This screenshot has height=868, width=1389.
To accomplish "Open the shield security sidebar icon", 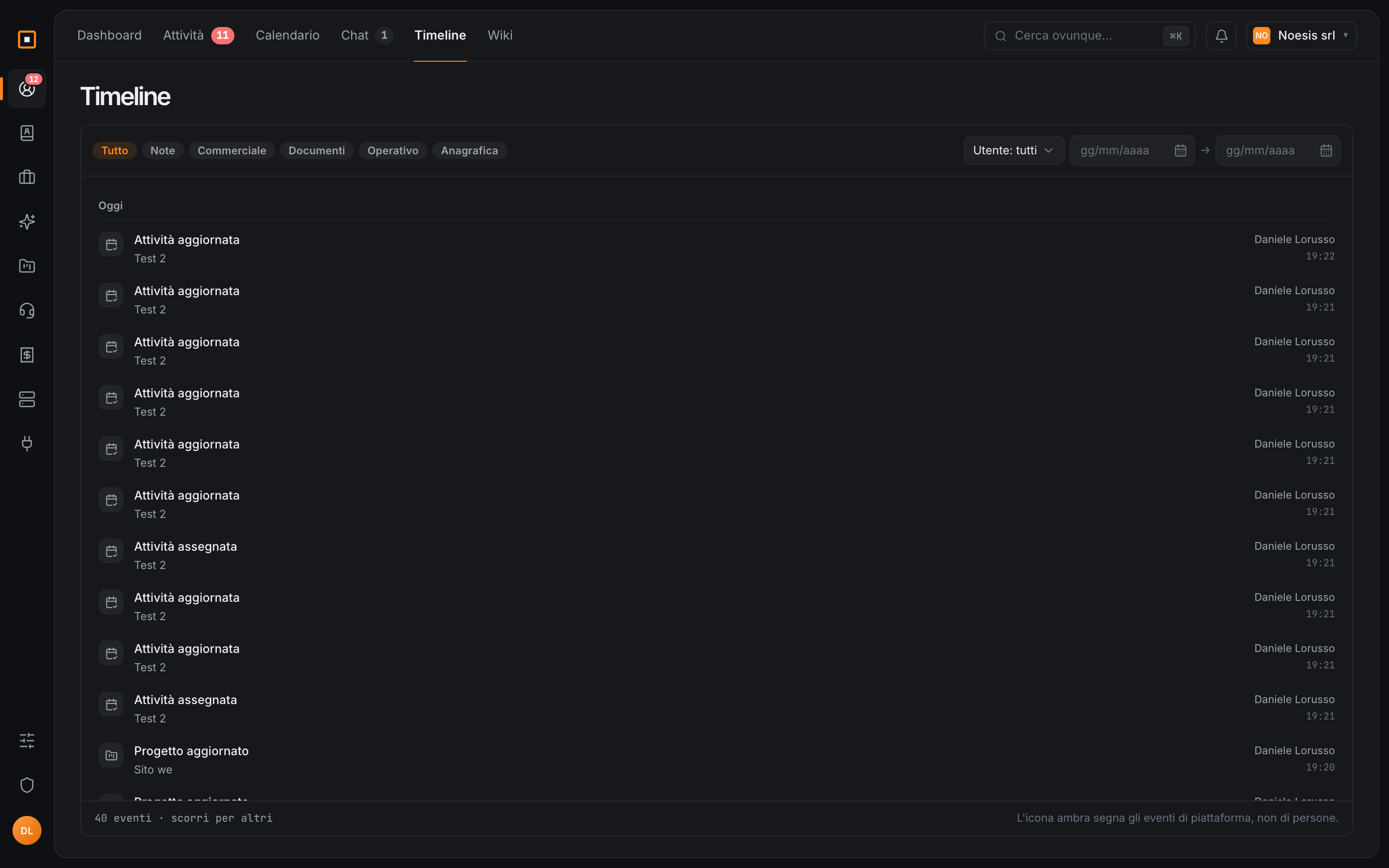I will point(27,785).
